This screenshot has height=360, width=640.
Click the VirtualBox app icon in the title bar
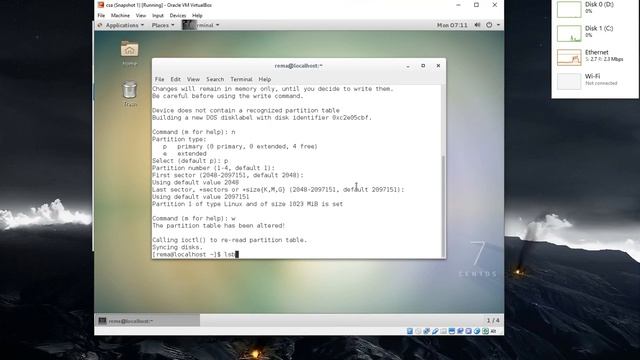pyautogui.click(x=101, y=5)
